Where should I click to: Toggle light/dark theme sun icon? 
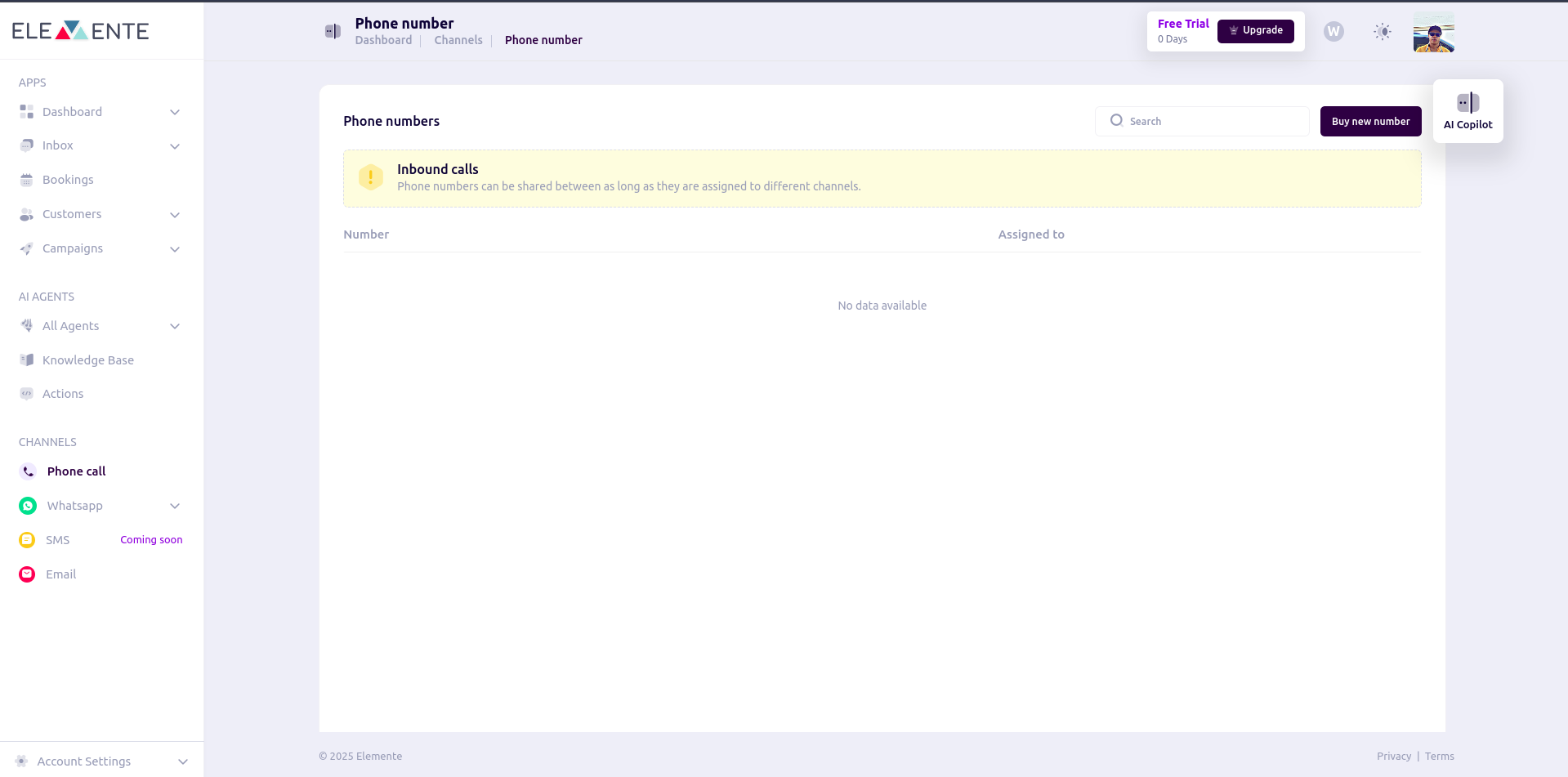pyautogui.click(x=1383, y=31)
